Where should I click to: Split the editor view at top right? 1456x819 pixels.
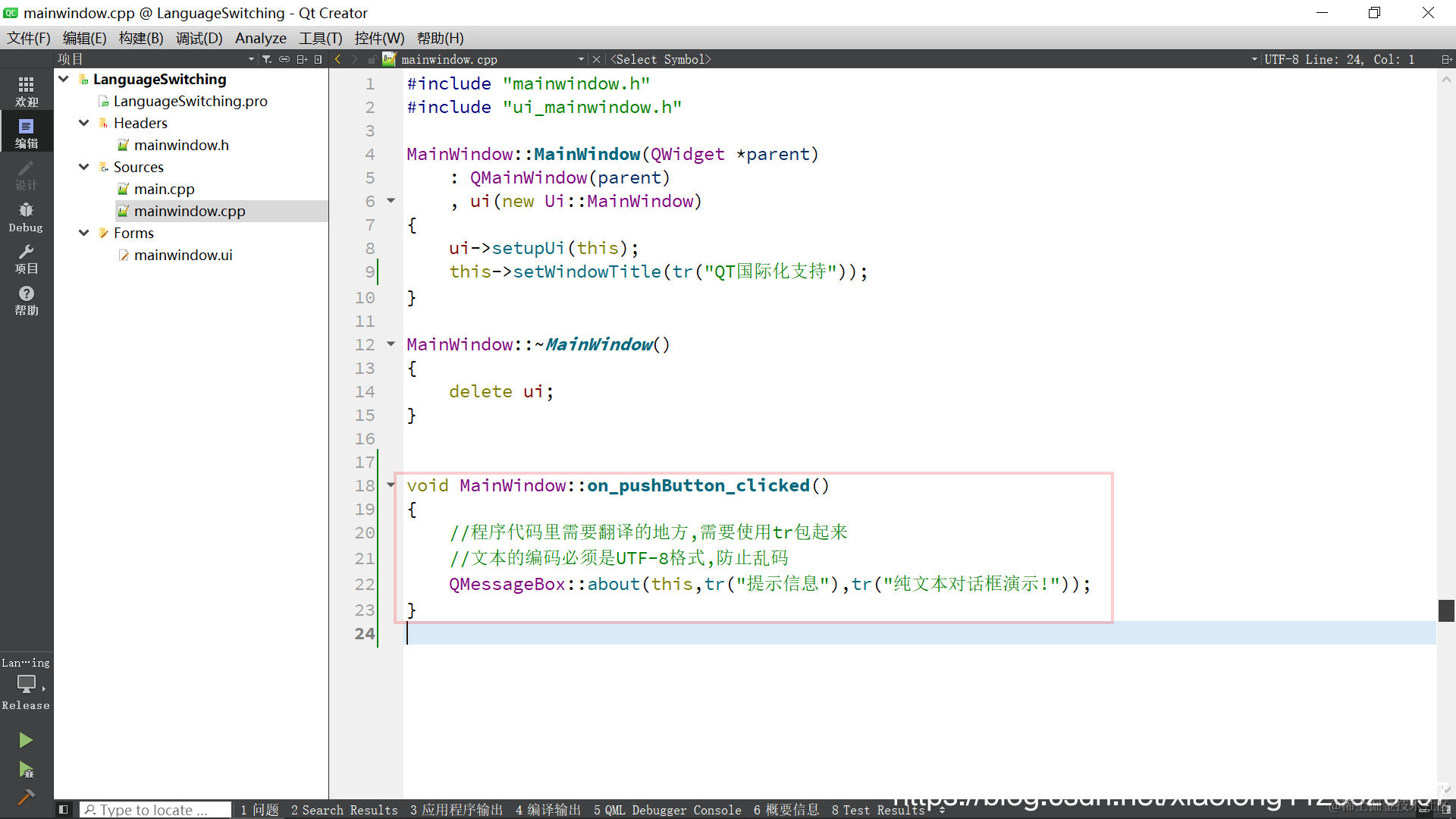pos(1446,59)
